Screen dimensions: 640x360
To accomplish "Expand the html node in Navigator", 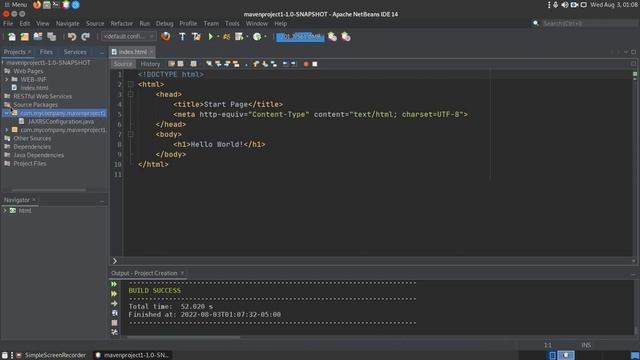I will point(5,211).
